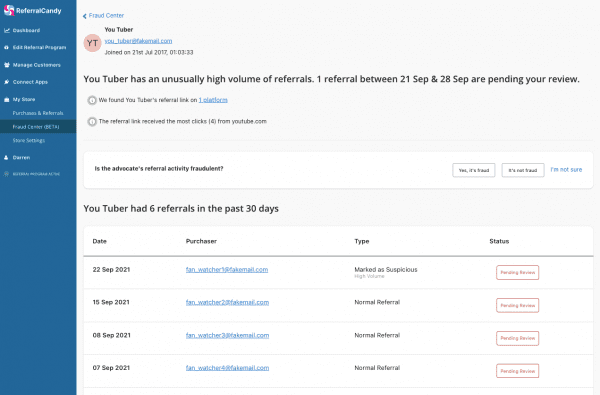Screen dimensions: 600x395
Task: Click Referral Program Active status label
Action: (x=36, y=174)
